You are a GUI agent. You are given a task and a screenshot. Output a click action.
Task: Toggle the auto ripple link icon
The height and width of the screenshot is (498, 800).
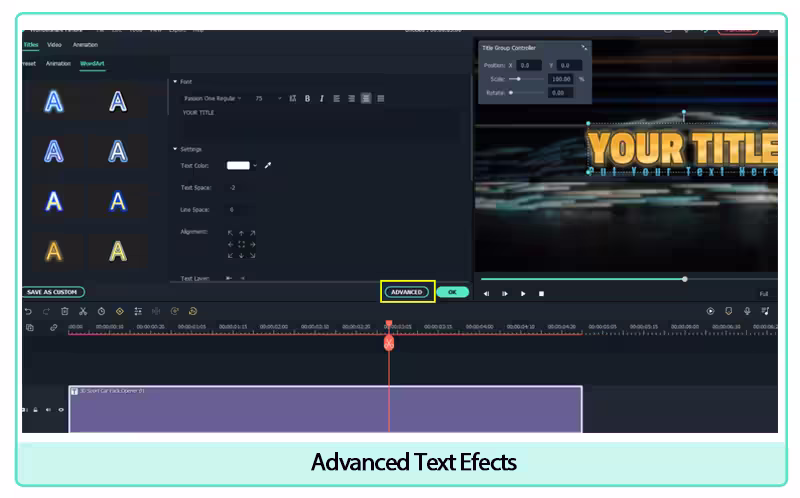pyautogui.click(x=54, y=328)
